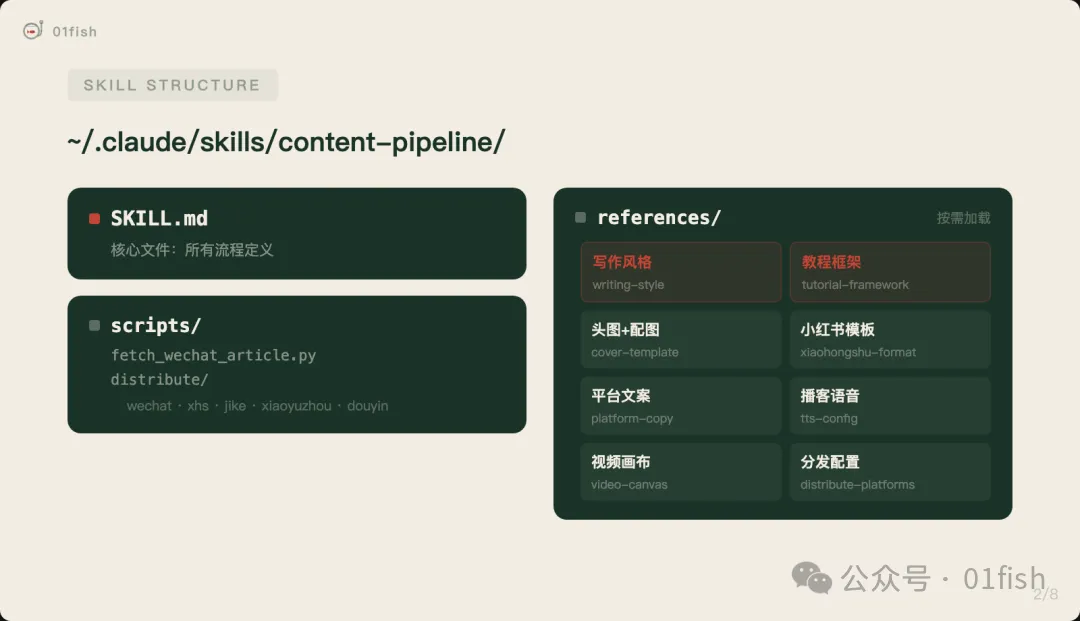Click the red square beside SKILL.md
This screenshot has height=621, width=1080.
94,219
